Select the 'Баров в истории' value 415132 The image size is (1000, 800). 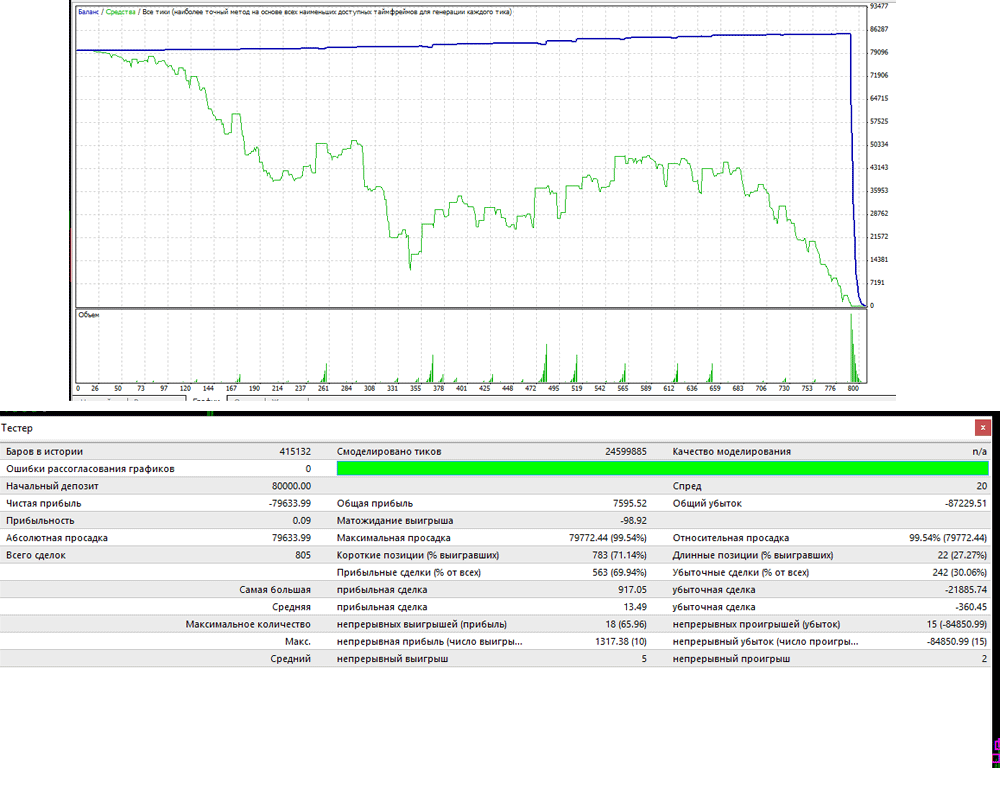[295, 452]
